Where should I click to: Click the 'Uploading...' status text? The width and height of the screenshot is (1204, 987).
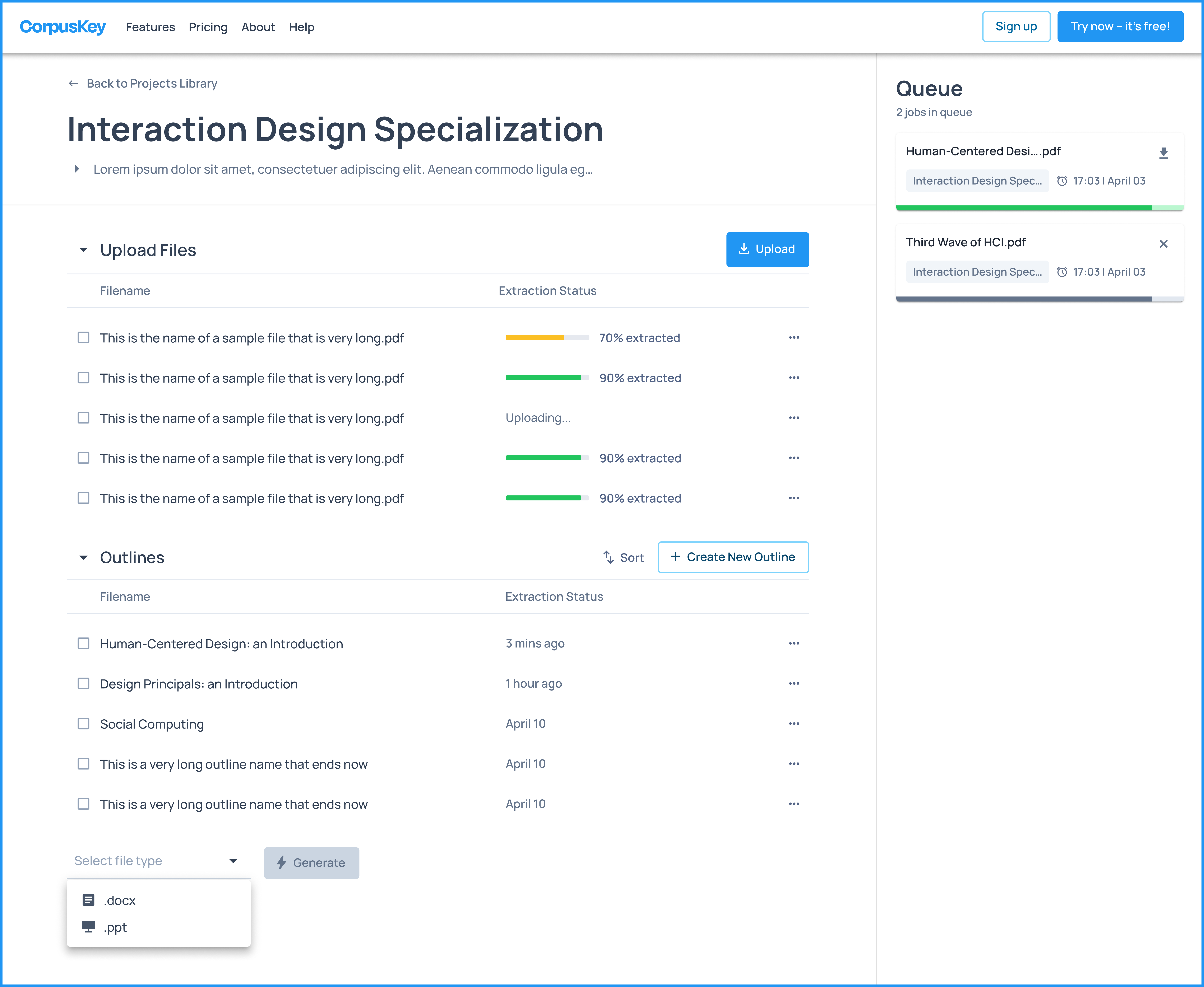tap(538, 418)
